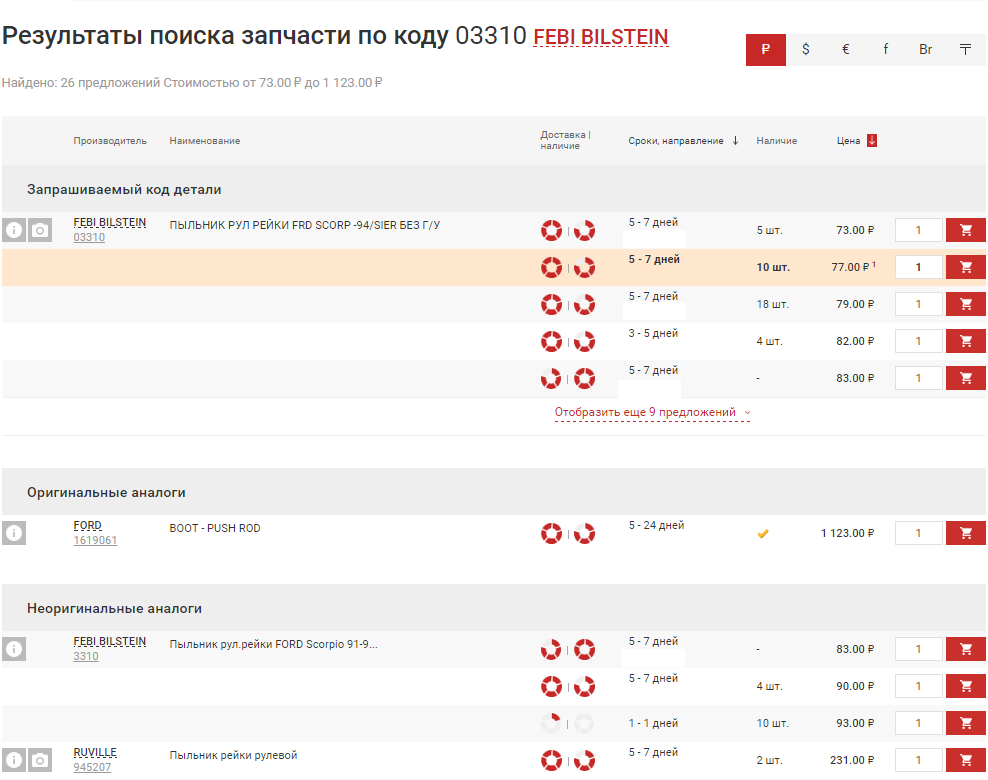Add the 90.00 ₽ offer to cart
The height and width of the screenshot is (780, 988).
965,686
